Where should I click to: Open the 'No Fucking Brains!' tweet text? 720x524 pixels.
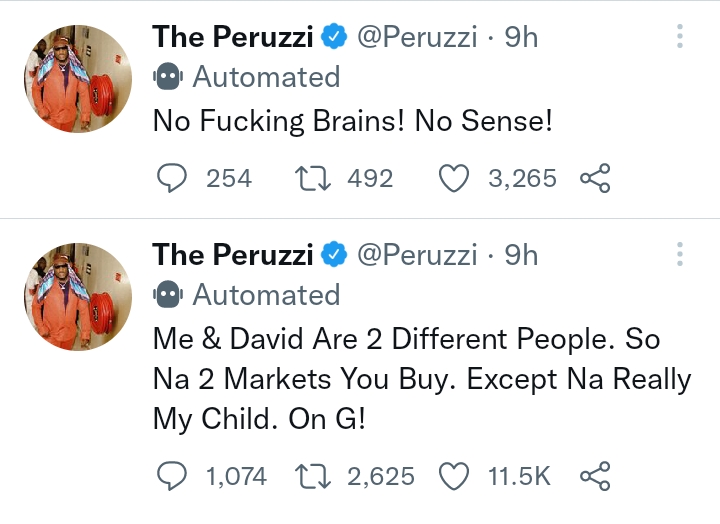tap(350, 121)
